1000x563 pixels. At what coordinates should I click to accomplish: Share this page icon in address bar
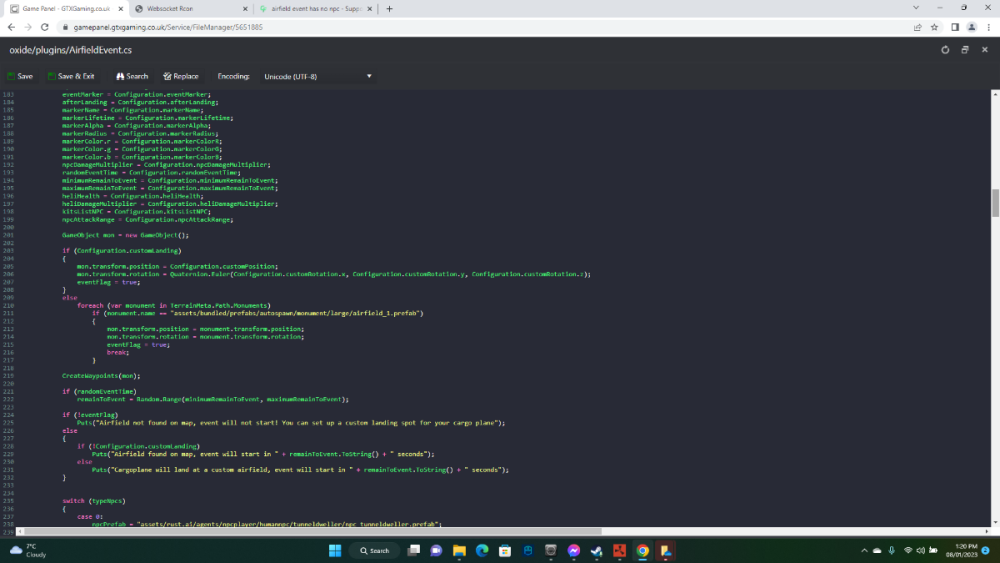click(x=917, y=27)
